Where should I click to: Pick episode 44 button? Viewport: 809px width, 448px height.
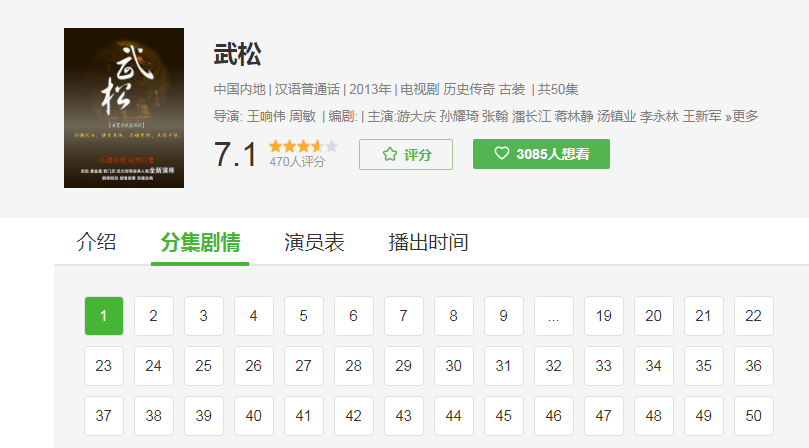point(454,416)
